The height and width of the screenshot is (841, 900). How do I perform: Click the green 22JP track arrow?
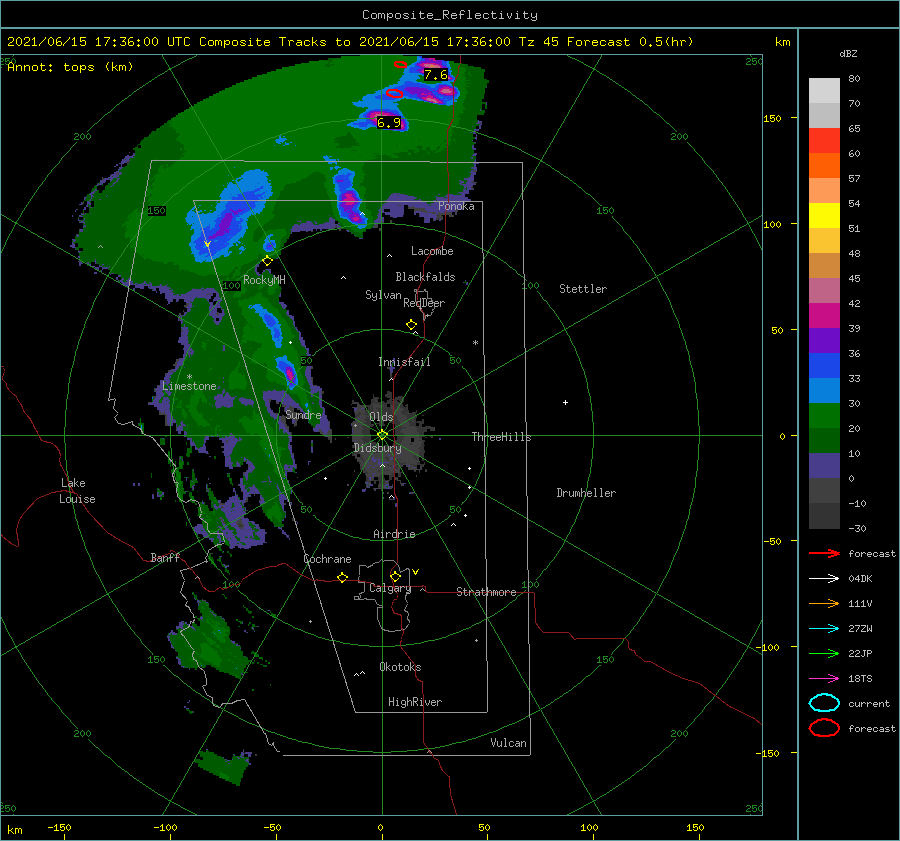coord(824,653)
